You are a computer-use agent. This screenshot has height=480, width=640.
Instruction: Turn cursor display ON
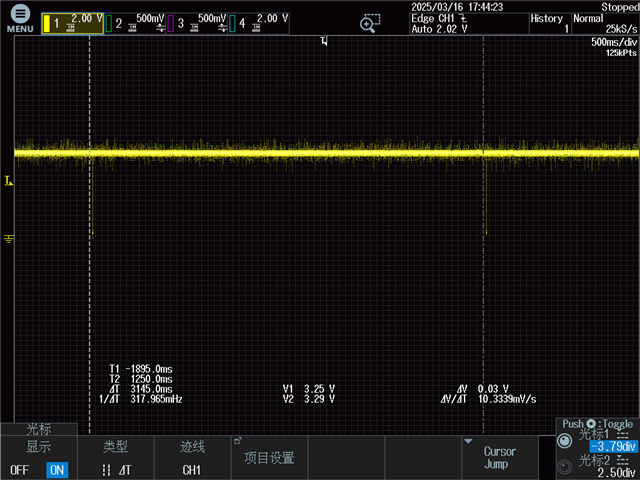click(57, 470)
